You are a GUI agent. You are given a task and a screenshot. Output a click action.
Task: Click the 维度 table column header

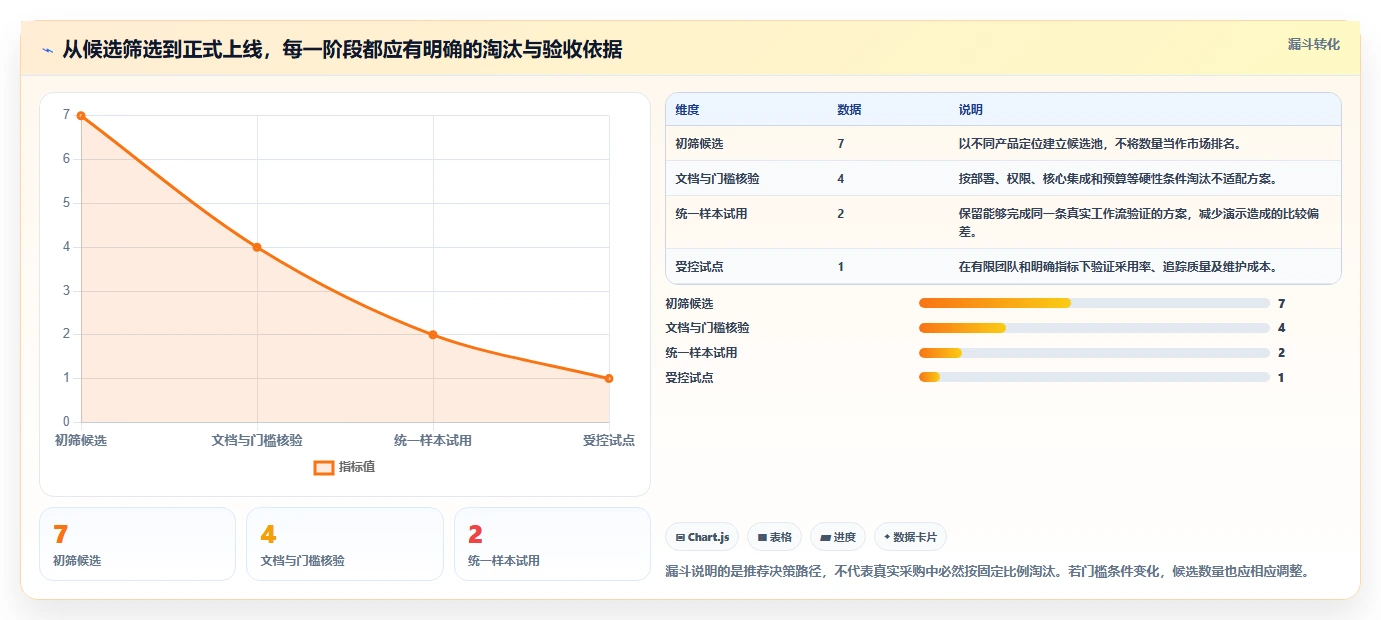tap(687, 109)
